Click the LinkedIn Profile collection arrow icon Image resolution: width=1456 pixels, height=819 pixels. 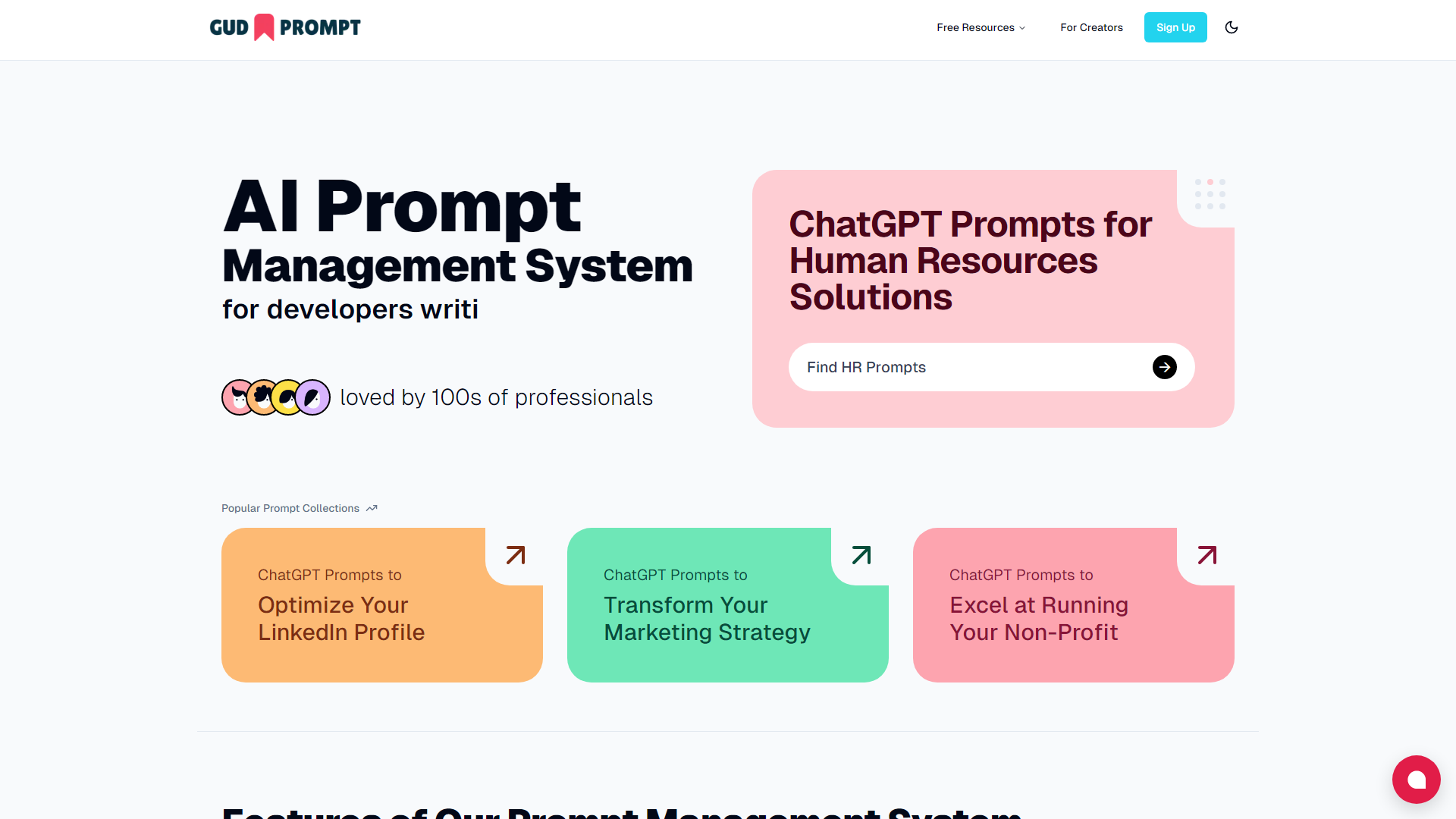tap(516, 555)
